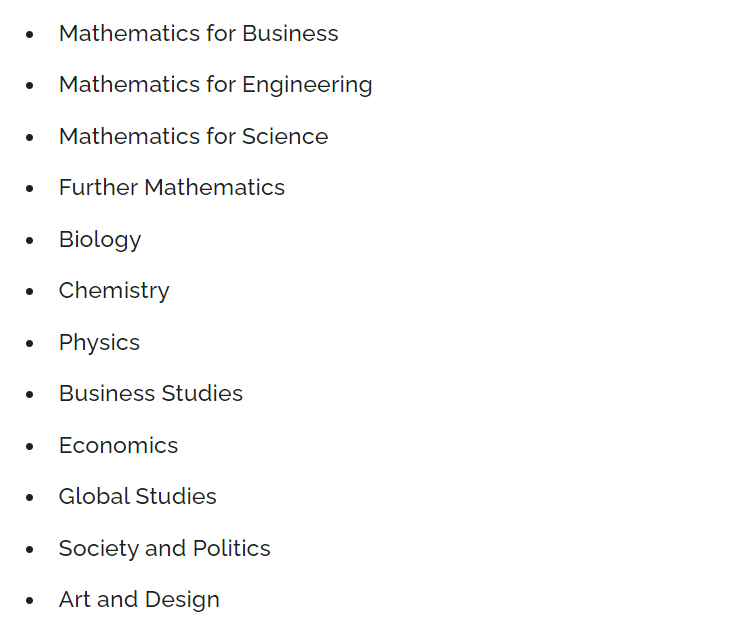Click Society and Politics item
The image size is (732, 625).
pos(165,548)
